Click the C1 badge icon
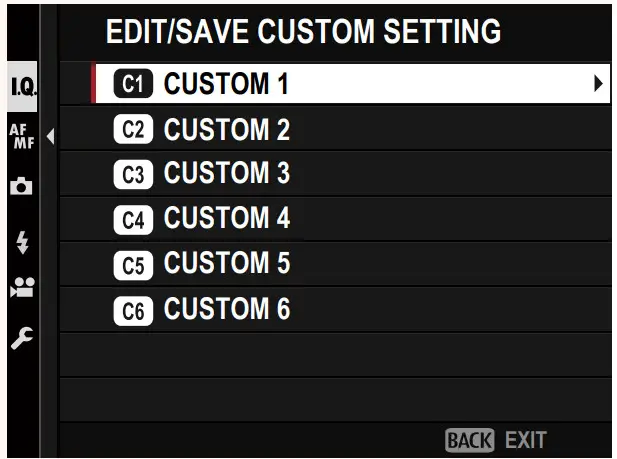Image resolution: width=617 pixels, height=459 pixels. pyautogui.click(x=134, y=85)
